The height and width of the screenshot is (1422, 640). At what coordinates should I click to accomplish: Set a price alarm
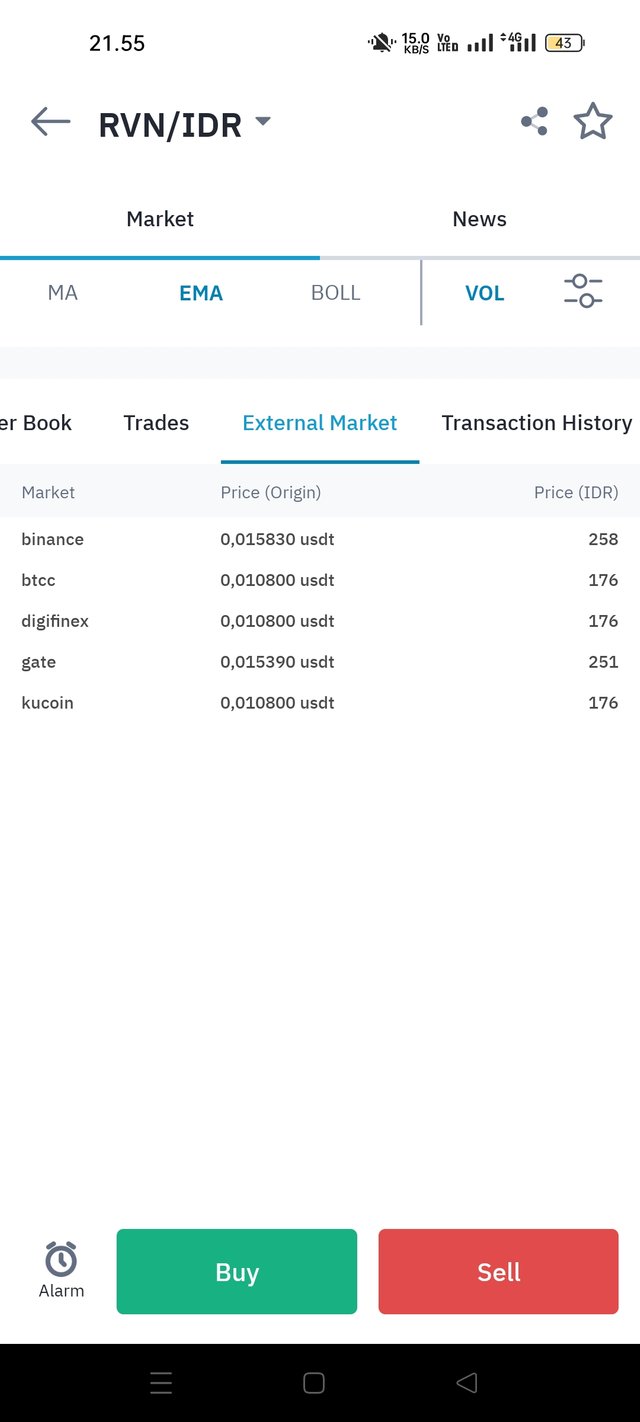pos(61,1270)
